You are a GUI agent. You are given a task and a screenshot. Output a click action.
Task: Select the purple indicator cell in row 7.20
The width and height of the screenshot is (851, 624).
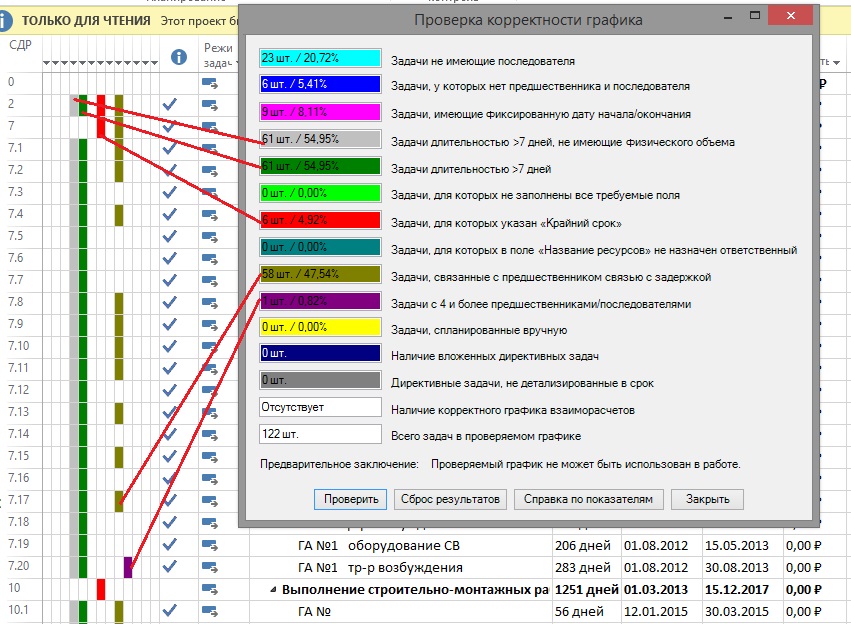tap(128, 567)
